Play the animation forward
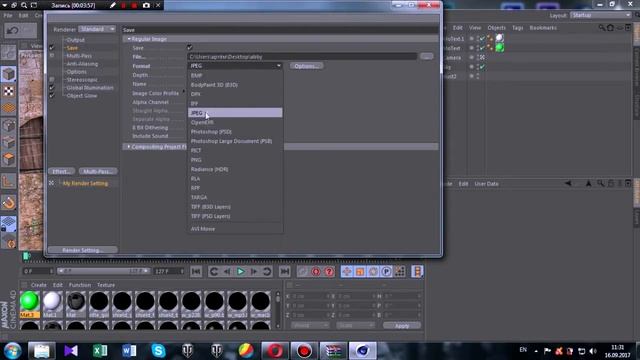This screenshot has width=640, height=360. (x=241, y=271)
